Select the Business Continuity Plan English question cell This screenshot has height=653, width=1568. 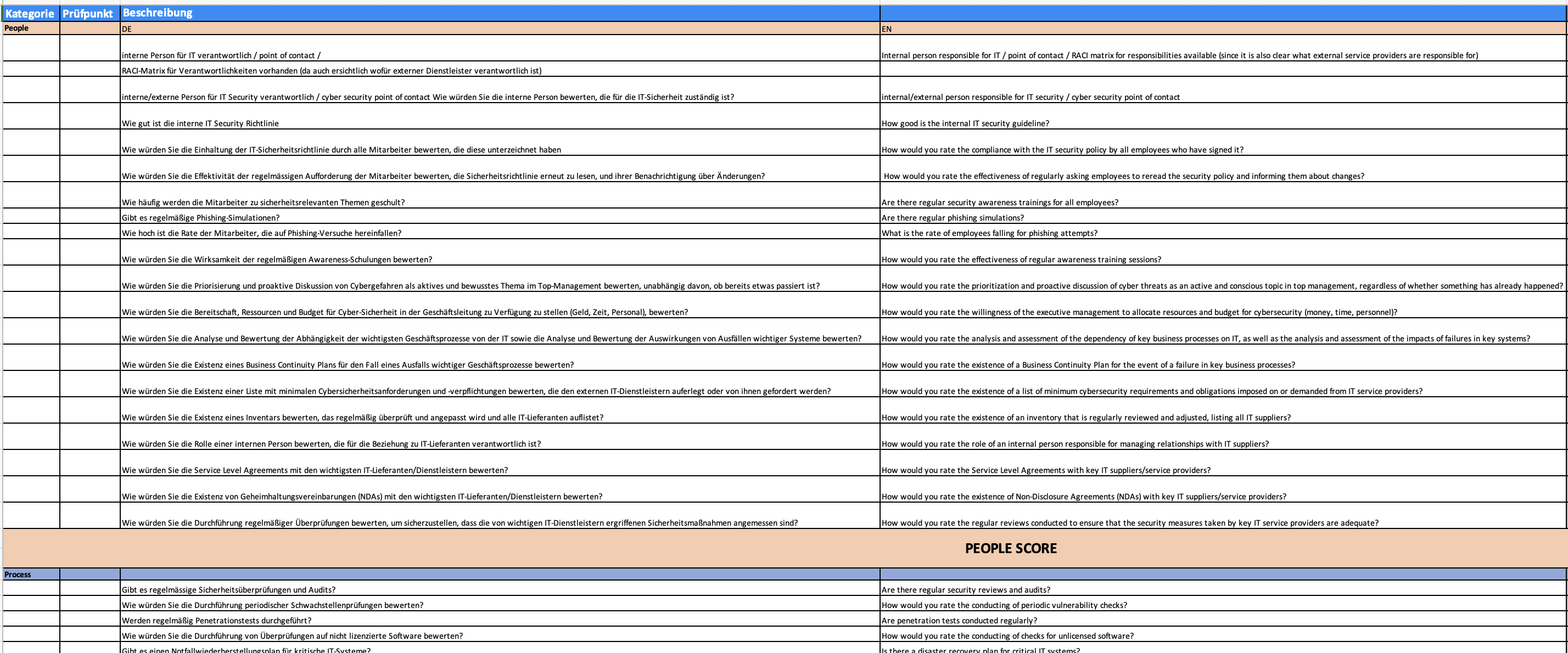coord(1088,365)
